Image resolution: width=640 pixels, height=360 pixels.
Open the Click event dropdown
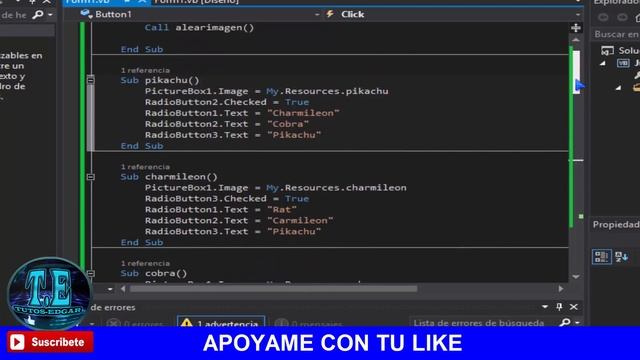tap(578, 14)
